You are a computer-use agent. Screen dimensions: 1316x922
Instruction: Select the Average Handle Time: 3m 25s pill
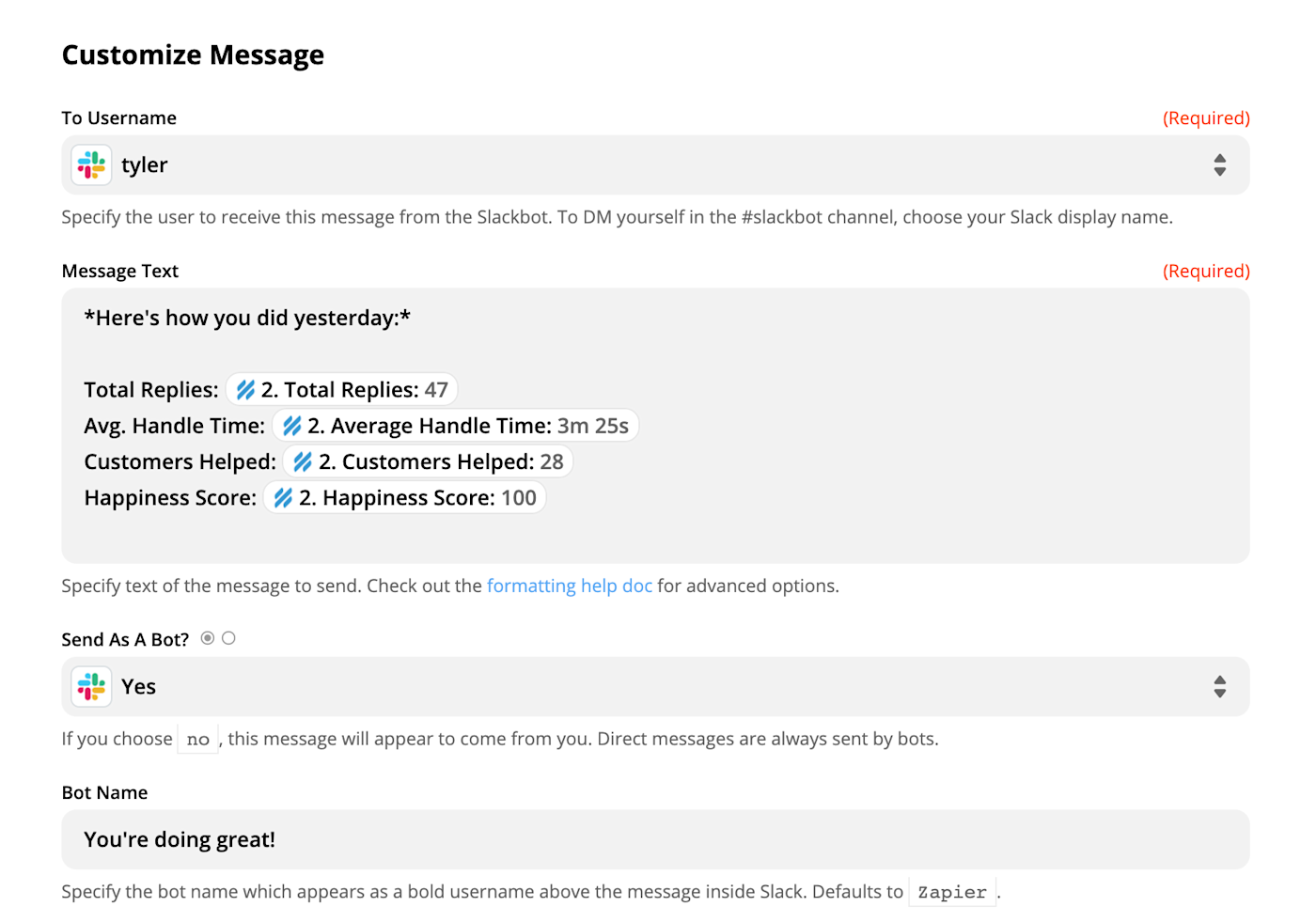coord(456,426)
